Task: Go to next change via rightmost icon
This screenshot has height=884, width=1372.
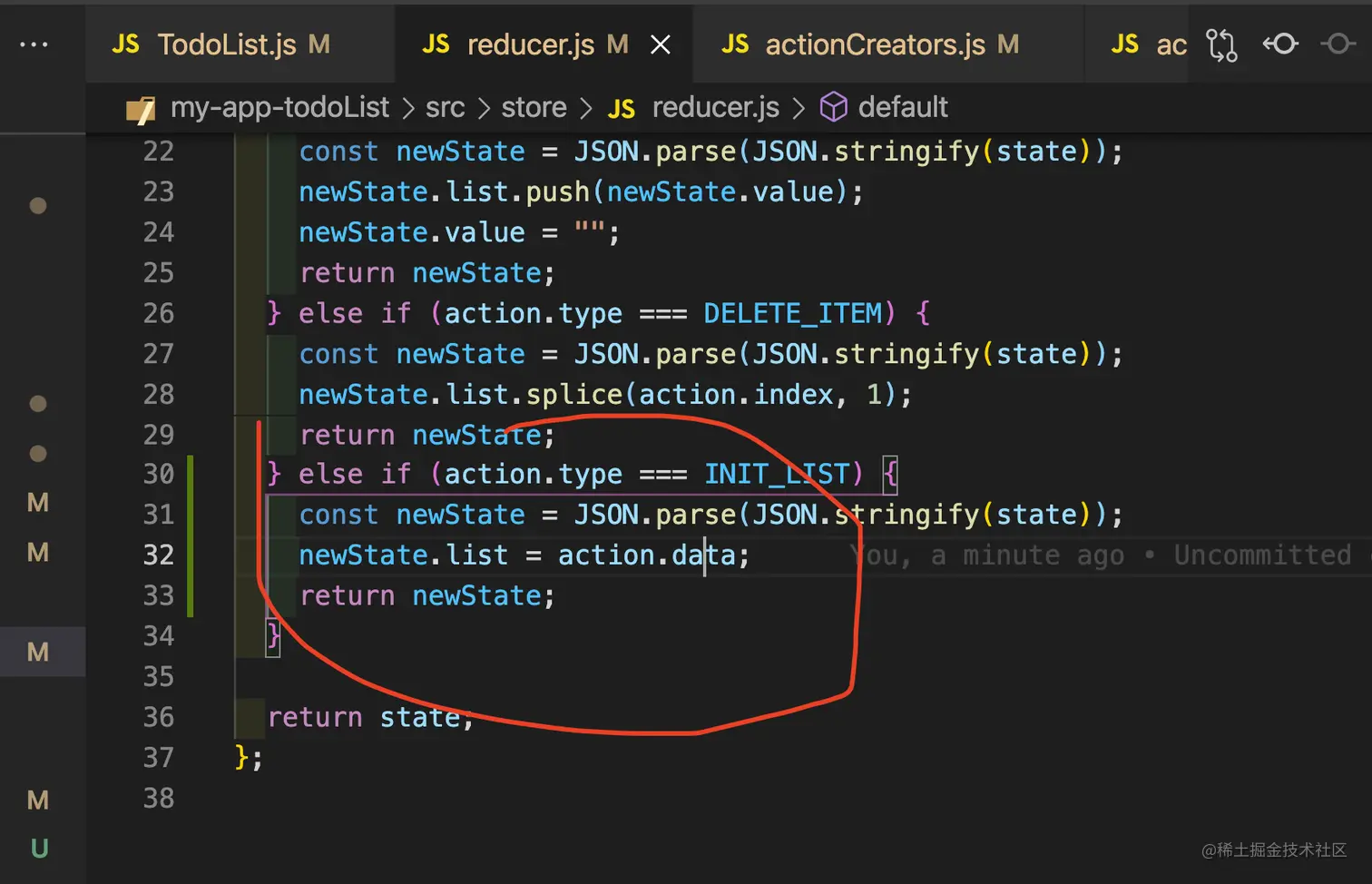Action: pyautogui.click(x=1338, y=44)
